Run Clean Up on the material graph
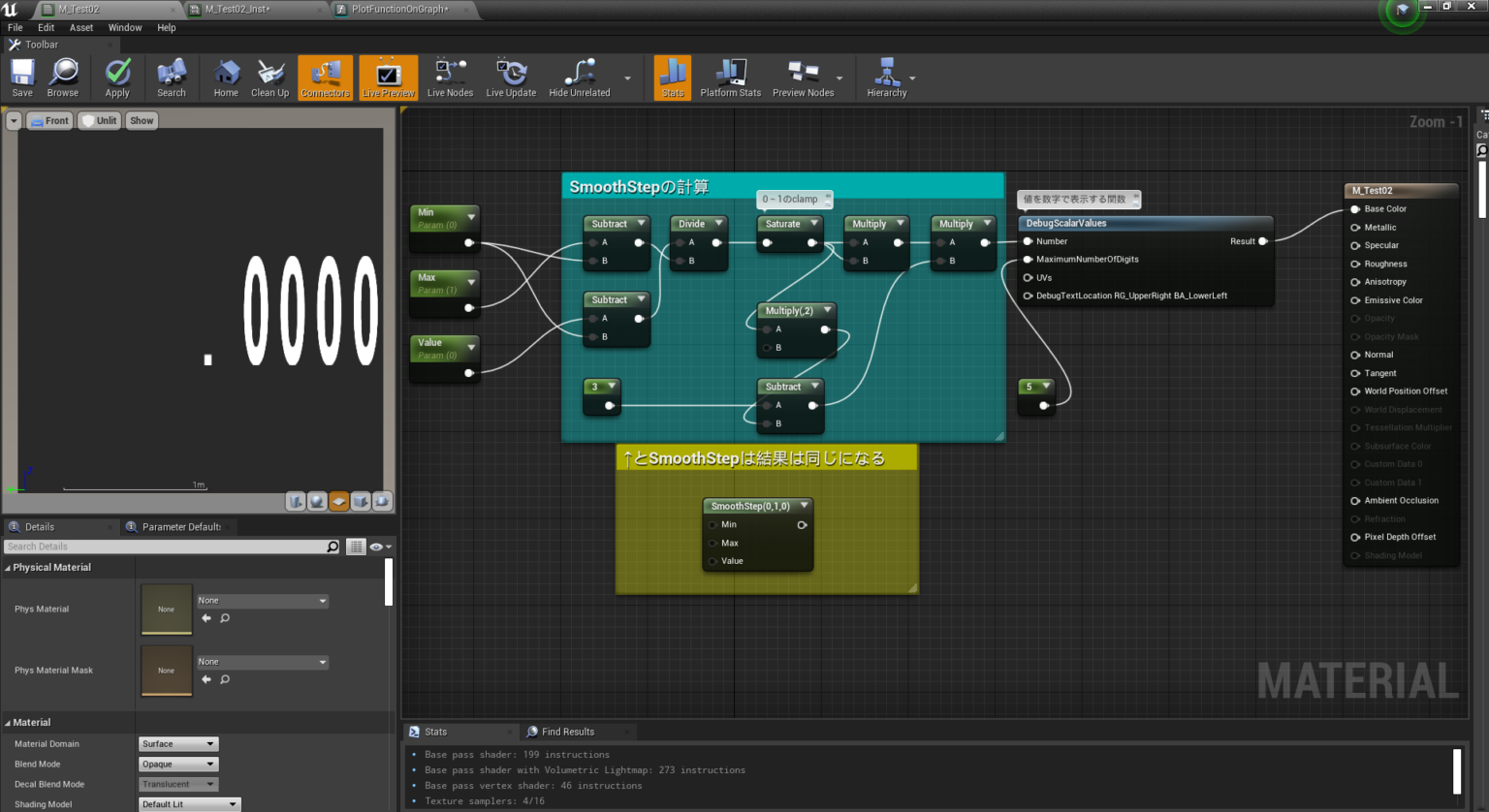Image resolution: width=1489 pixels, height=812 pixels. point(269,77)
